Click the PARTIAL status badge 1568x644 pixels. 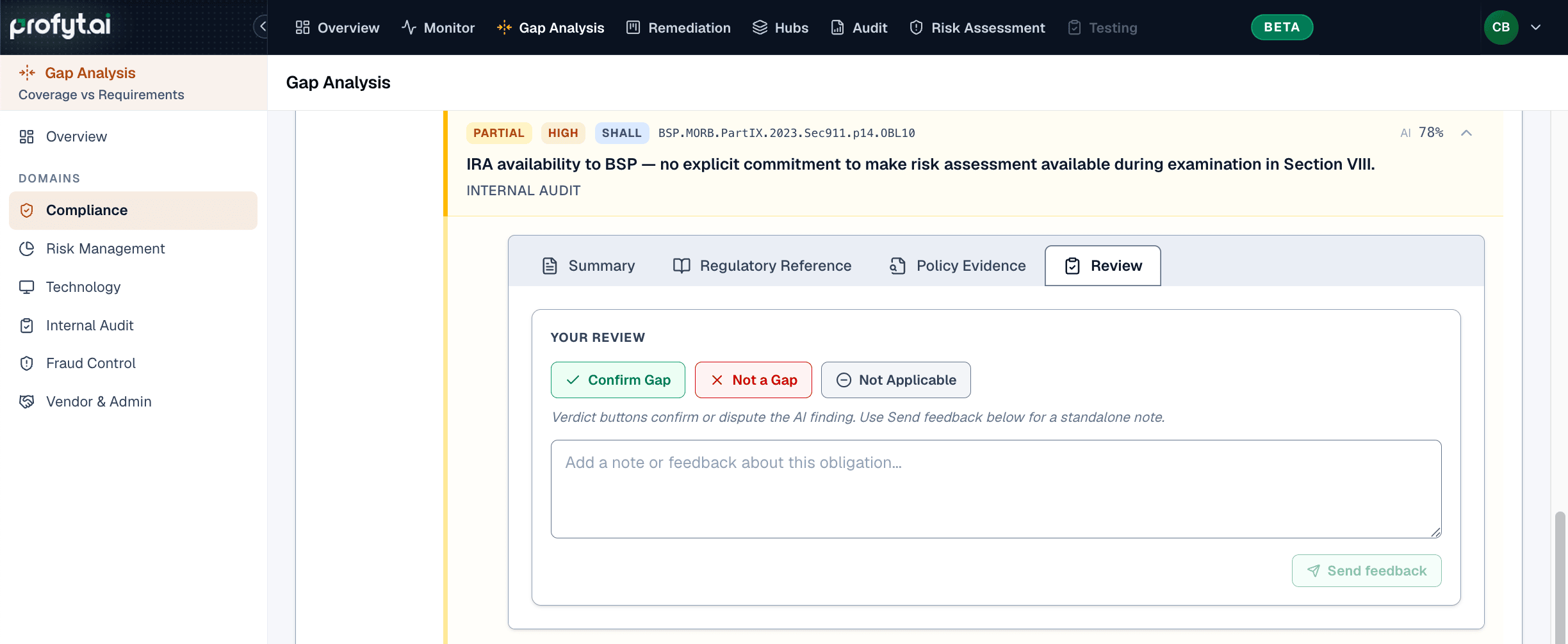point(499,133)
